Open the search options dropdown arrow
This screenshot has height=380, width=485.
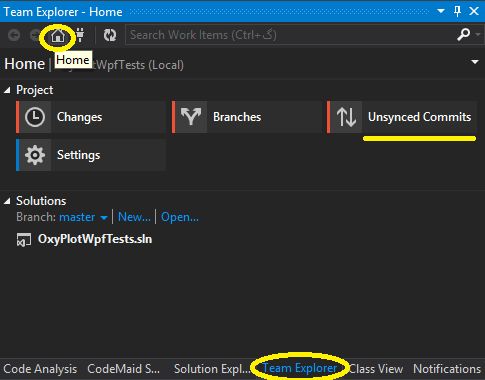tap(478, 34)
